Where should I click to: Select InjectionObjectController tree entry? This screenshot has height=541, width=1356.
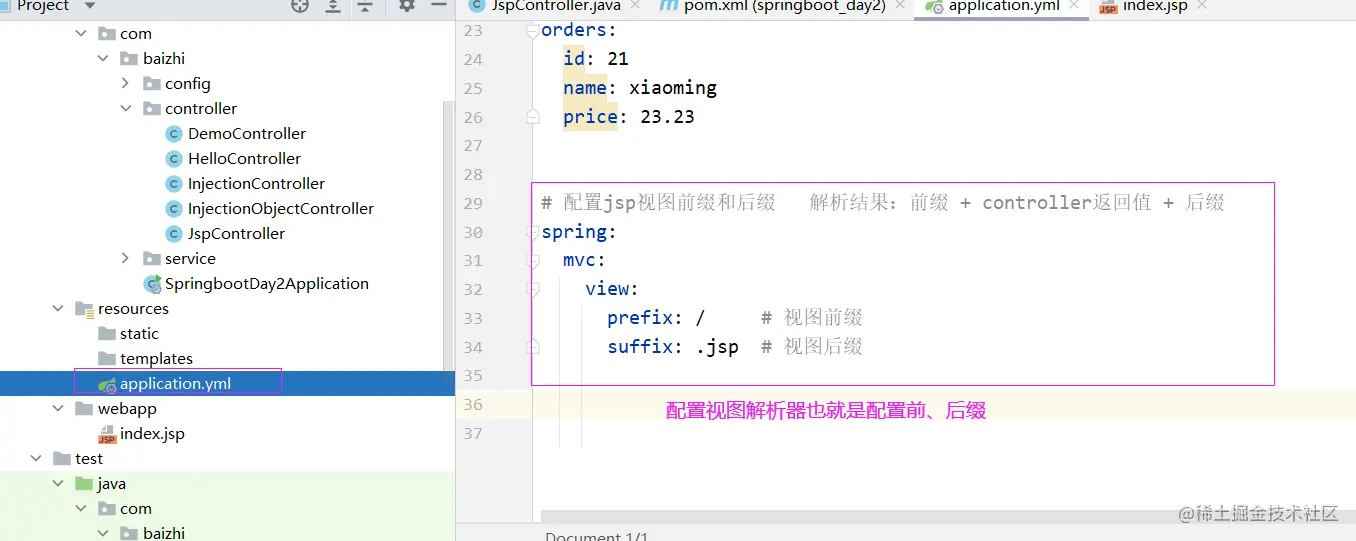click(281, 209)
